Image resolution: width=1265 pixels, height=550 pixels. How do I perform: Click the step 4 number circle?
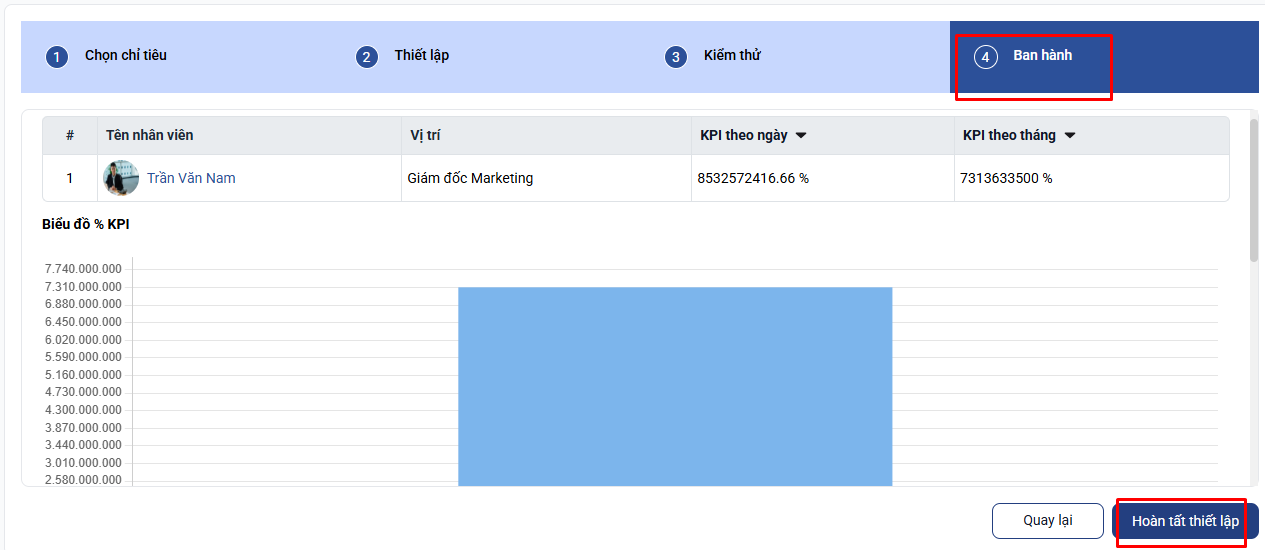[x=985, y=57]
